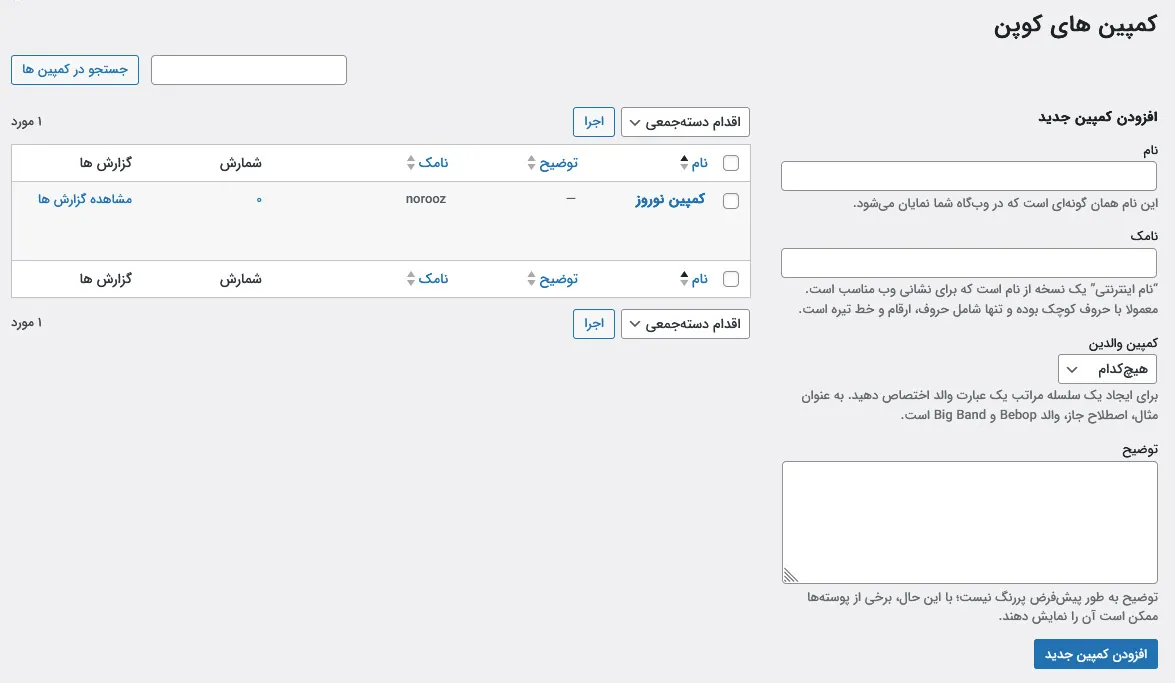Sort by توضیح in the table header
1175x683 pixels.
coord(558,163)
